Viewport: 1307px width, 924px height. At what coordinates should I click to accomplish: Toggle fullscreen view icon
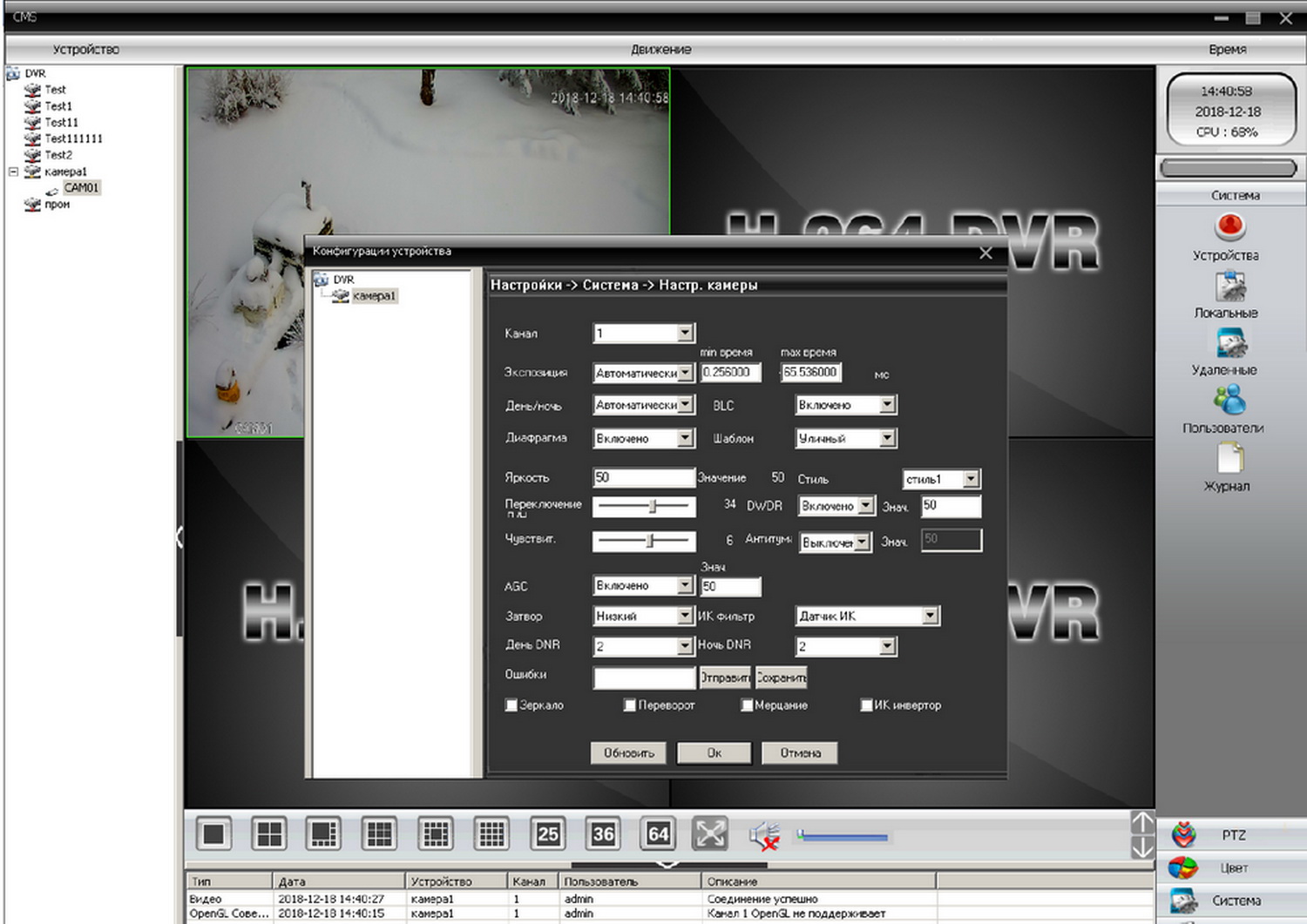click(710, 834)
